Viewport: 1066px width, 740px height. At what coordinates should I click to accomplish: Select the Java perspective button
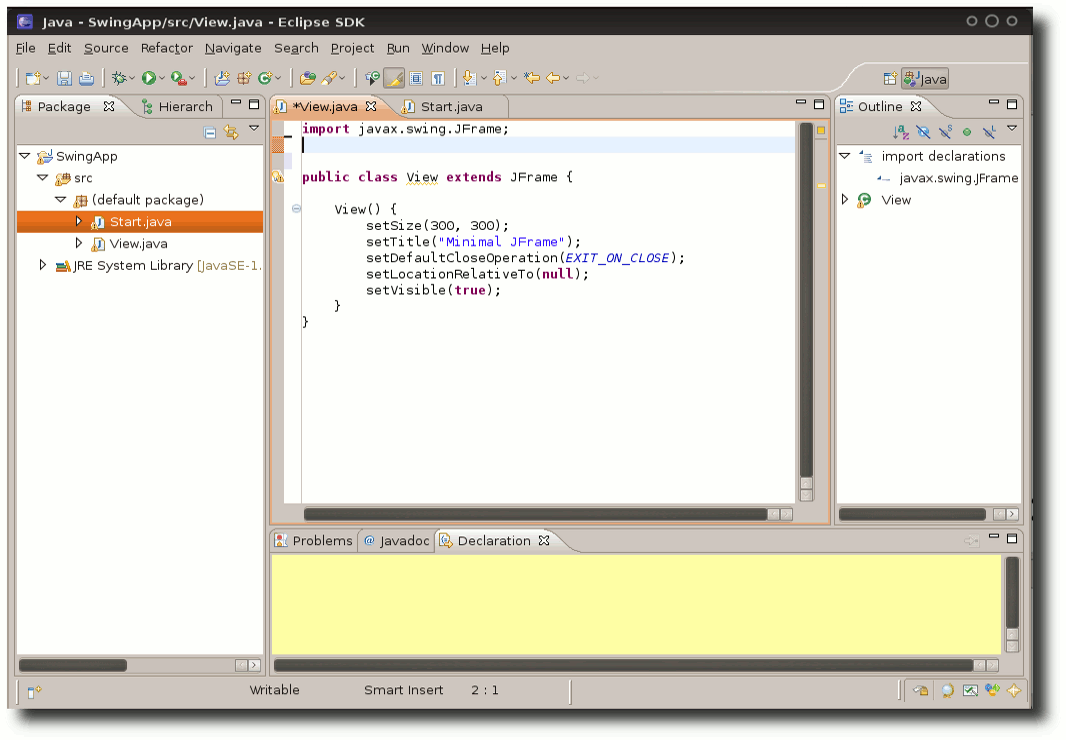click(925, 79)
